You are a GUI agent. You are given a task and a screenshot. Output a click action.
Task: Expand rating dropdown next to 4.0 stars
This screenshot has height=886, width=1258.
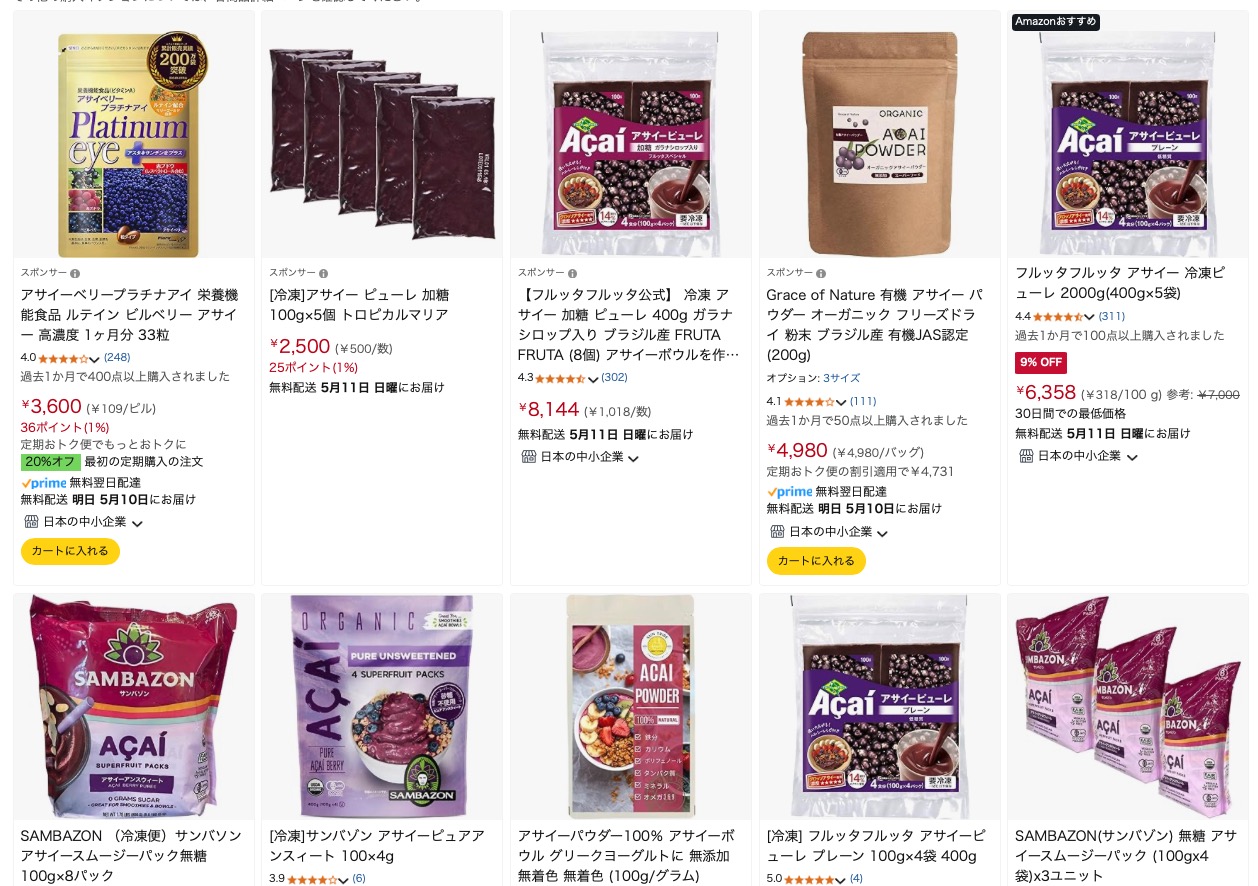pyautogui.click(x=95, y=358)
